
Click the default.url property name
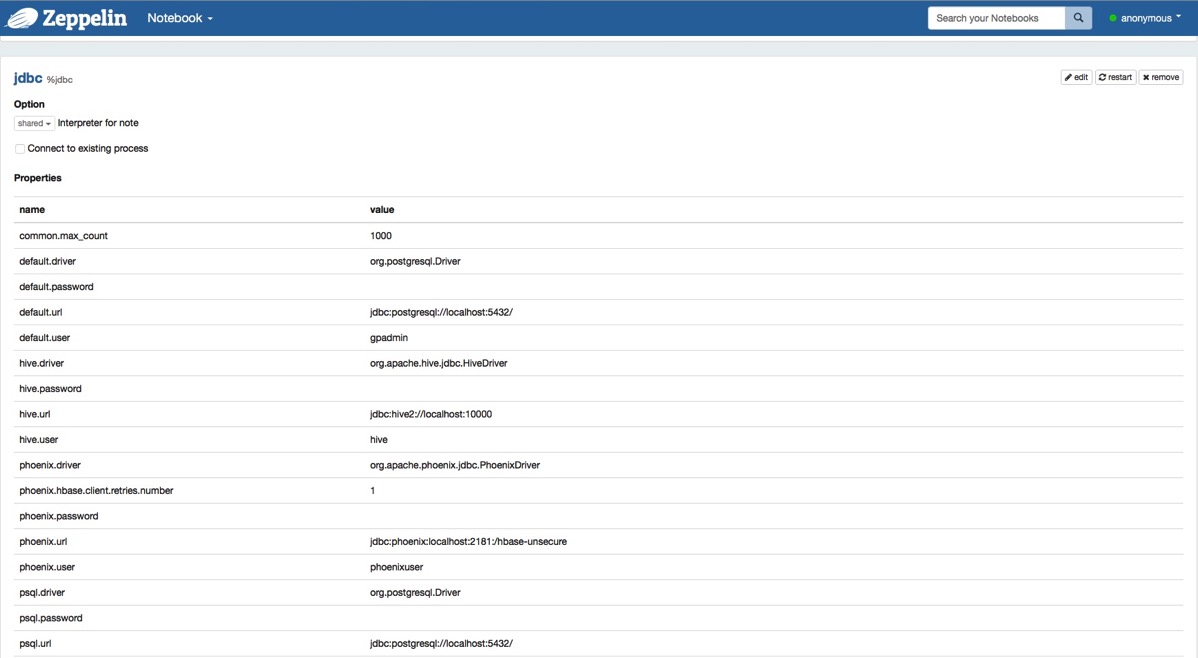click(40, 313)
